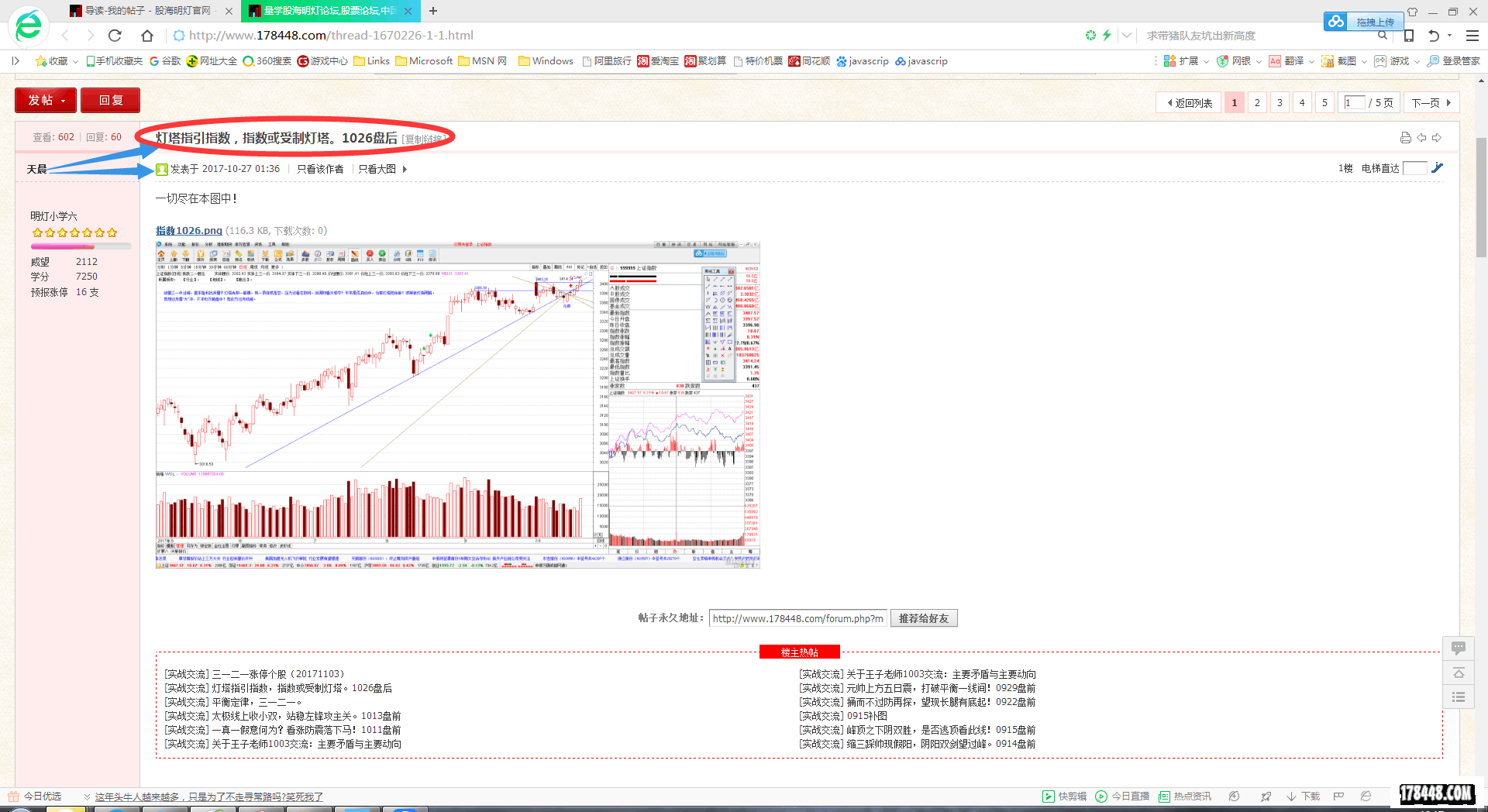The width and height of the screenshot is (1488, 812).
Task: Click the 拖拽上传 cloud upload widget
Action: (1363, 22)
